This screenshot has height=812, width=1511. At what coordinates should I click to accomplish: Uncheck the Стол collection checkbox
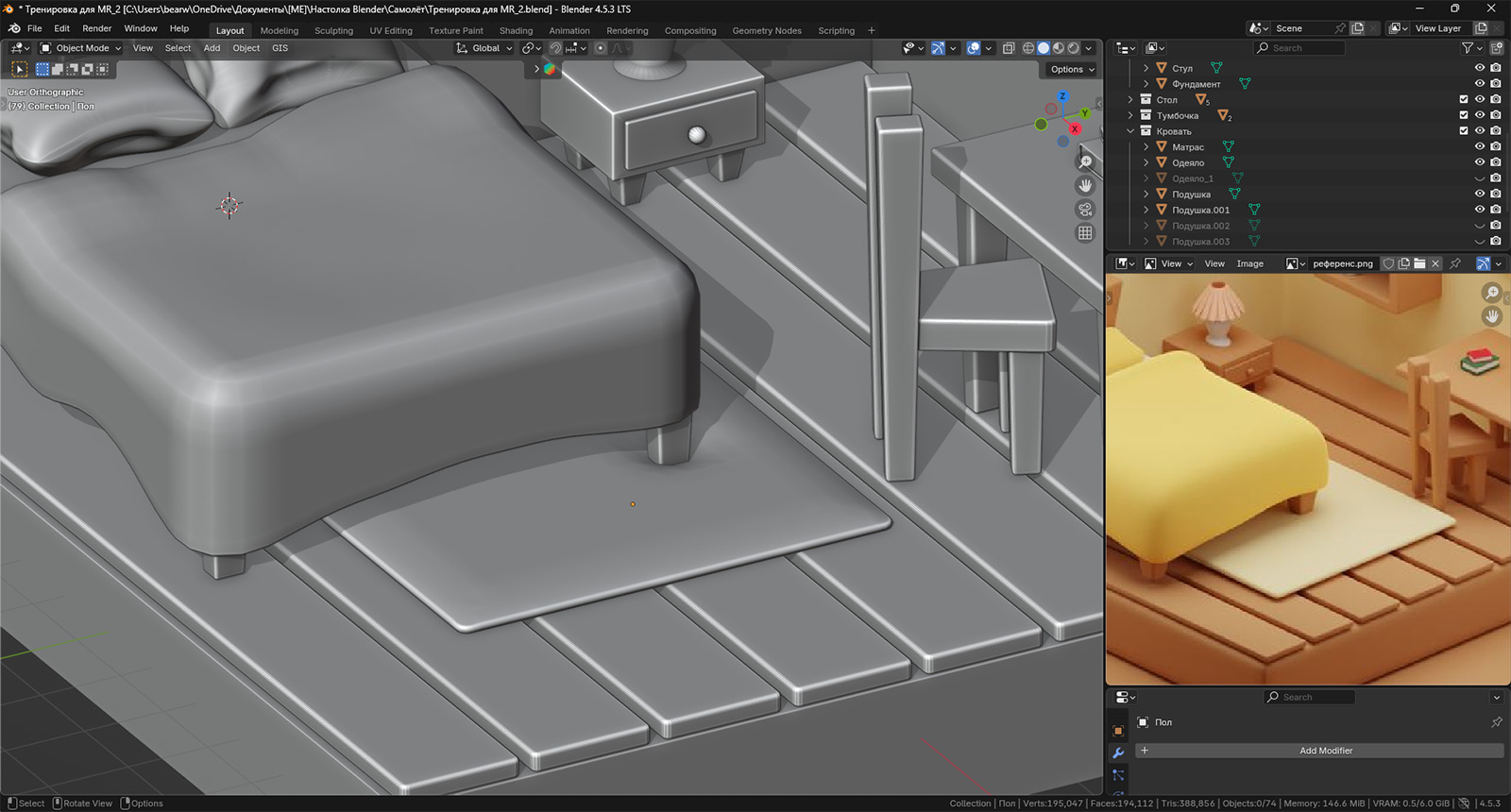tap(1464, 99)
